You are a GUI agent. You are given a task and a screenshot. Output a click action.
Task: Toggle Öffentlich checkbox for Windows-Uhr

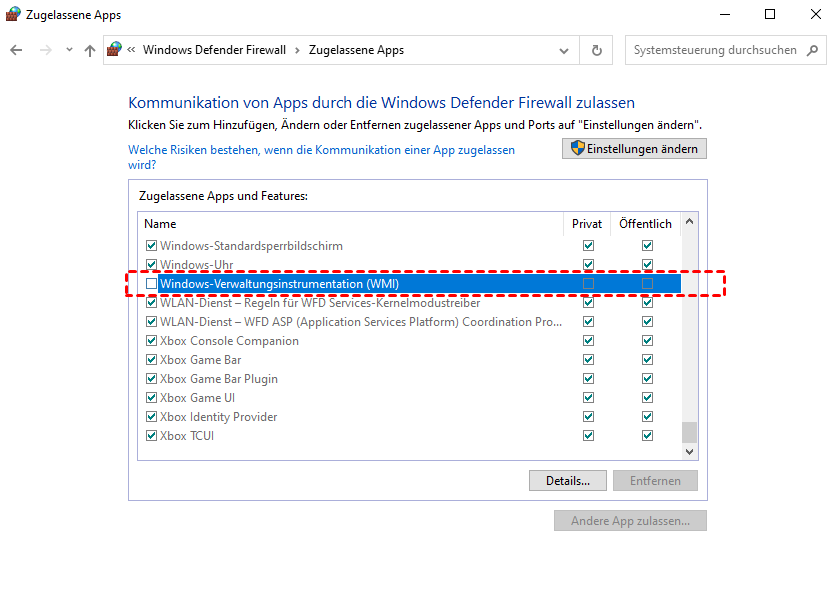click(647, 265)
